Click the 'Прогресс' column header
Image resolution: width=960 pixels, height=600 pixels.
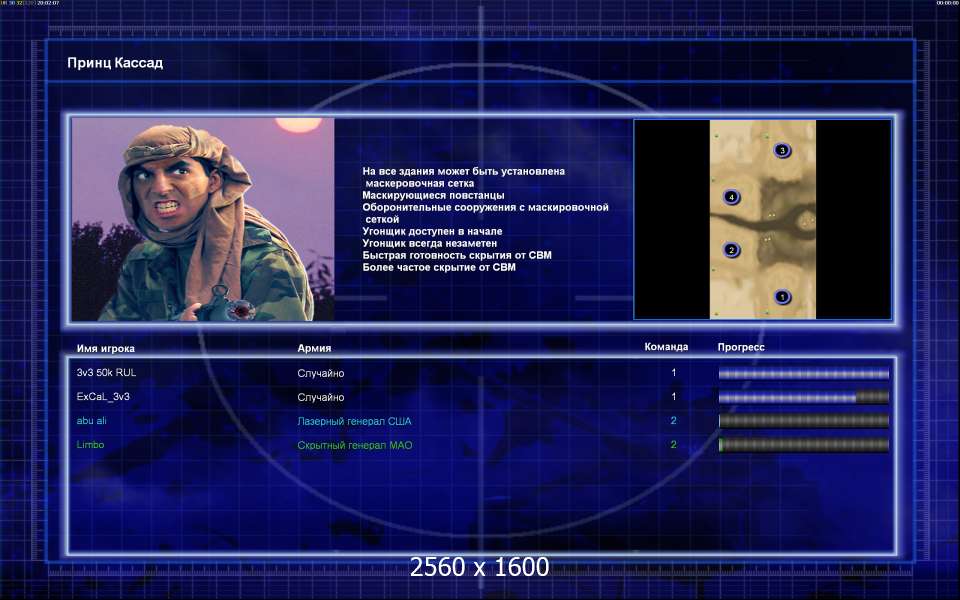[741, 347]
